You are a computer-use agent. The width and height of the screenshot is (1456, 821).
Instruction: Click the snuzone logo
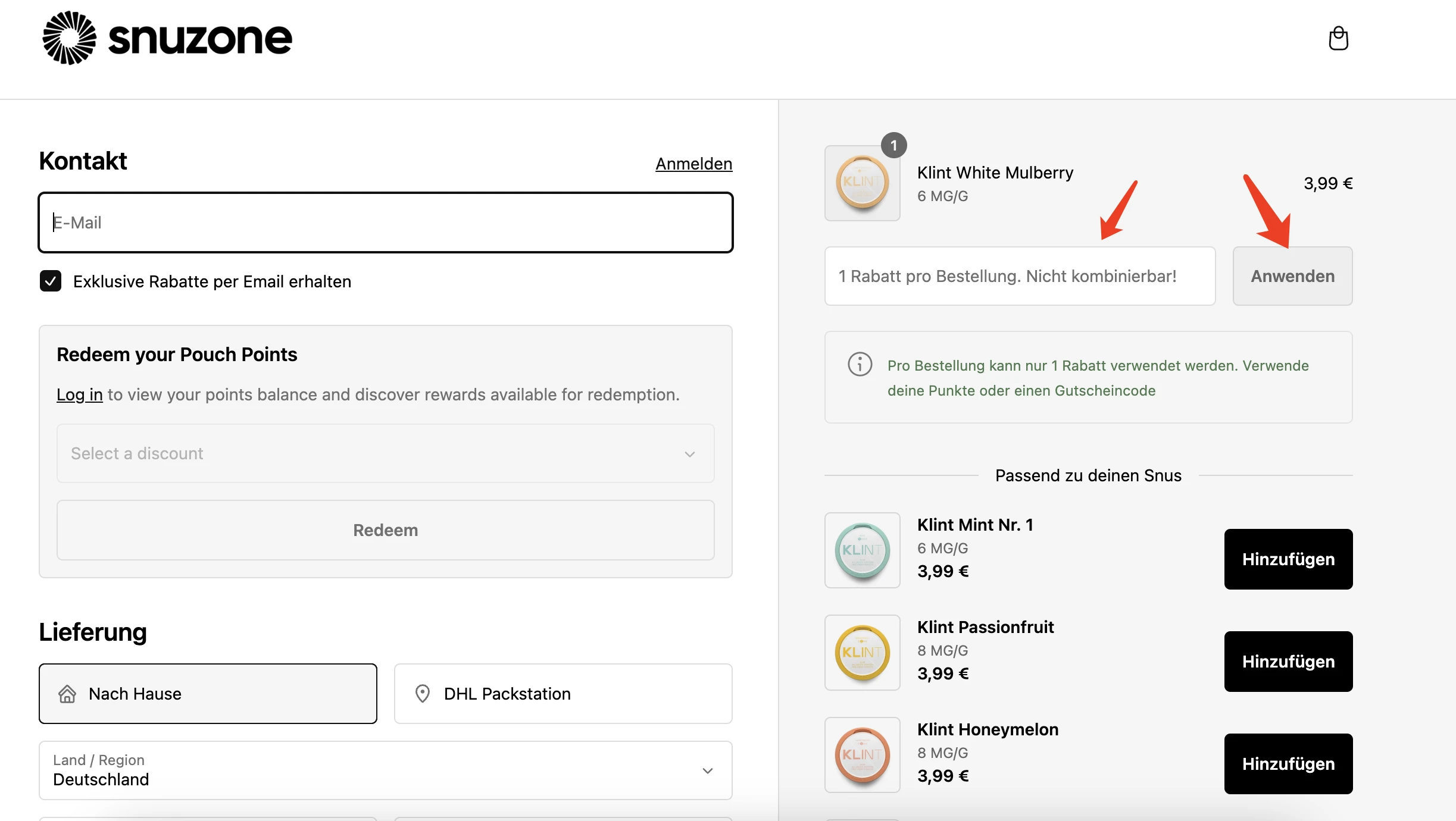click(x=167, y=38)
